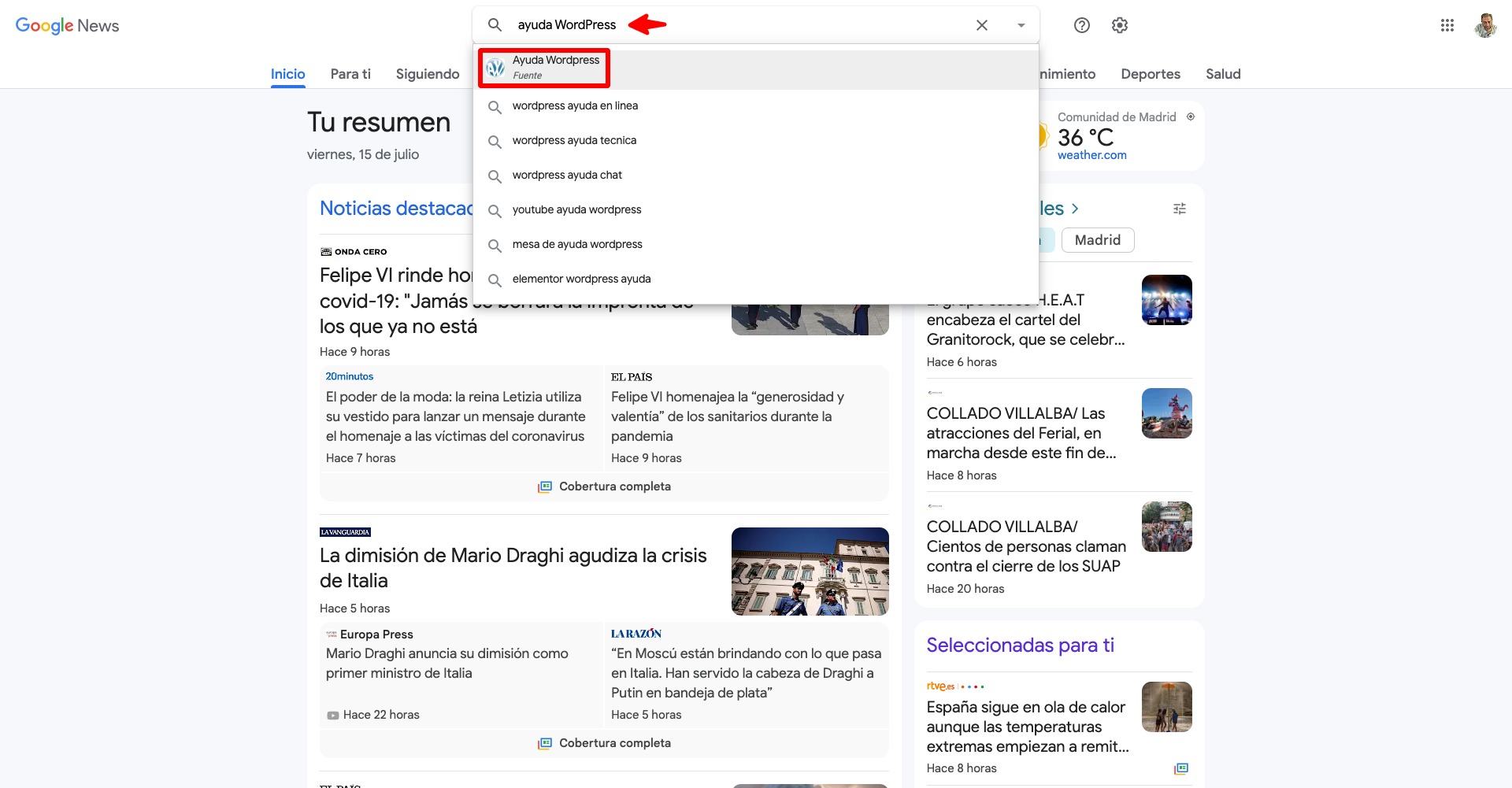The height and width of the screenshot is (788, 1512).
Task: Open the weather.com link
Action: [x=1091, y=155]
